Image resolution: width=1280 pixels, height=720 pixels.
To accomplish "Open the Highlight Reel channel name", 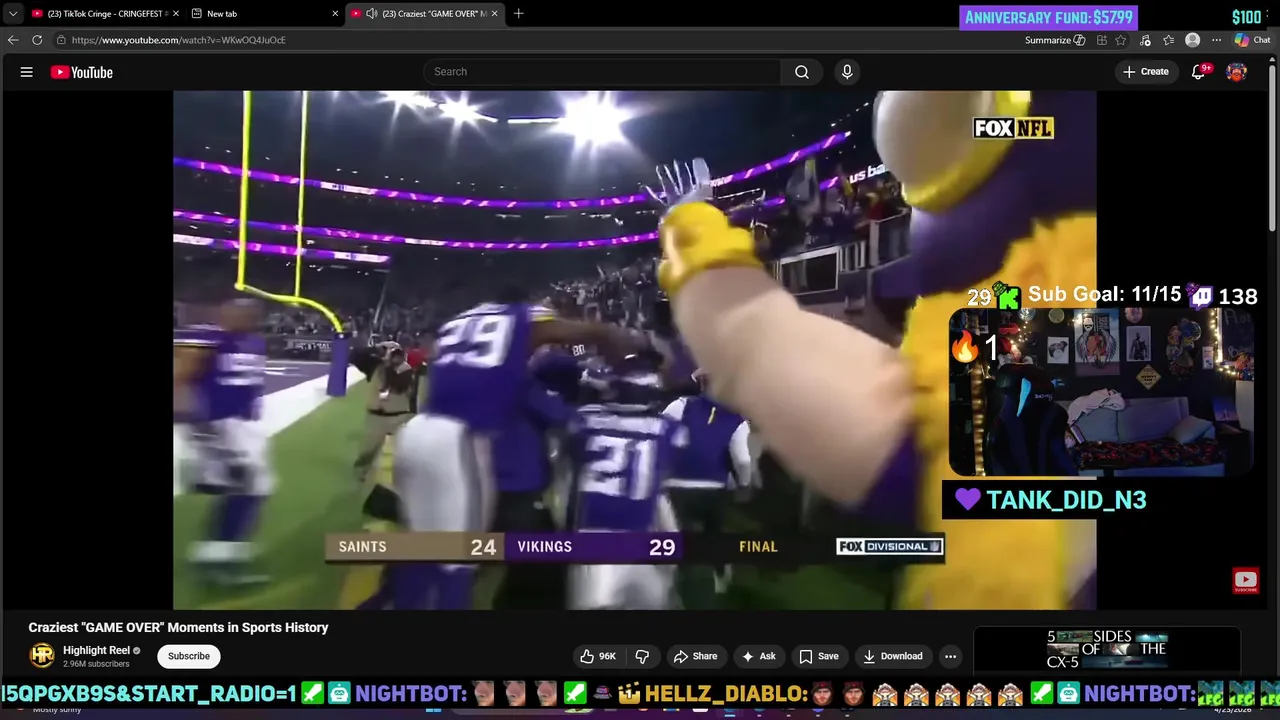I will (x=97, y=650).
